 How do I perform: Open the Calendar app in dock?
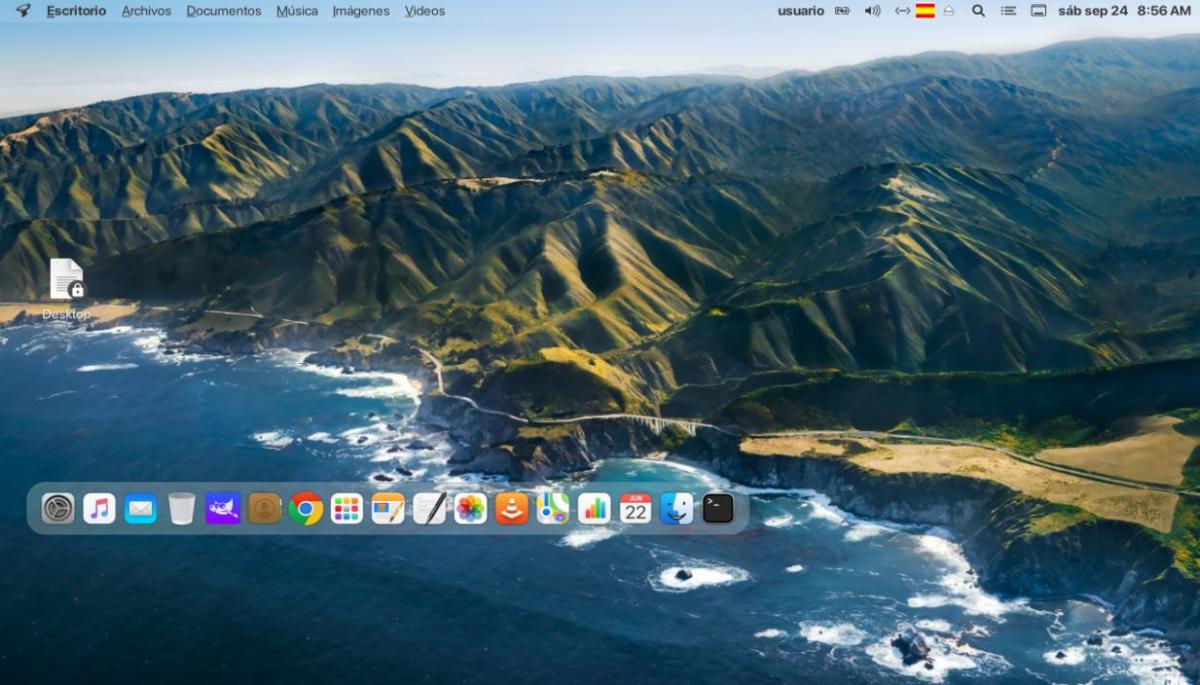635,509
